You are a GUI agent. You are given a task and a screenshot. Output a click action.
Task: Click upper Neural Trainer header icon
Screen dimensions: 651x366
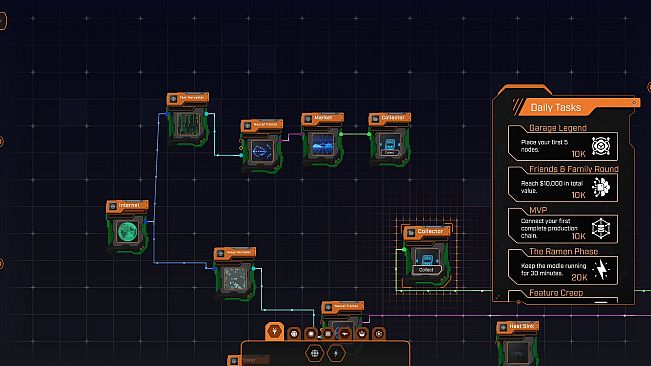(x=247, y=125)
